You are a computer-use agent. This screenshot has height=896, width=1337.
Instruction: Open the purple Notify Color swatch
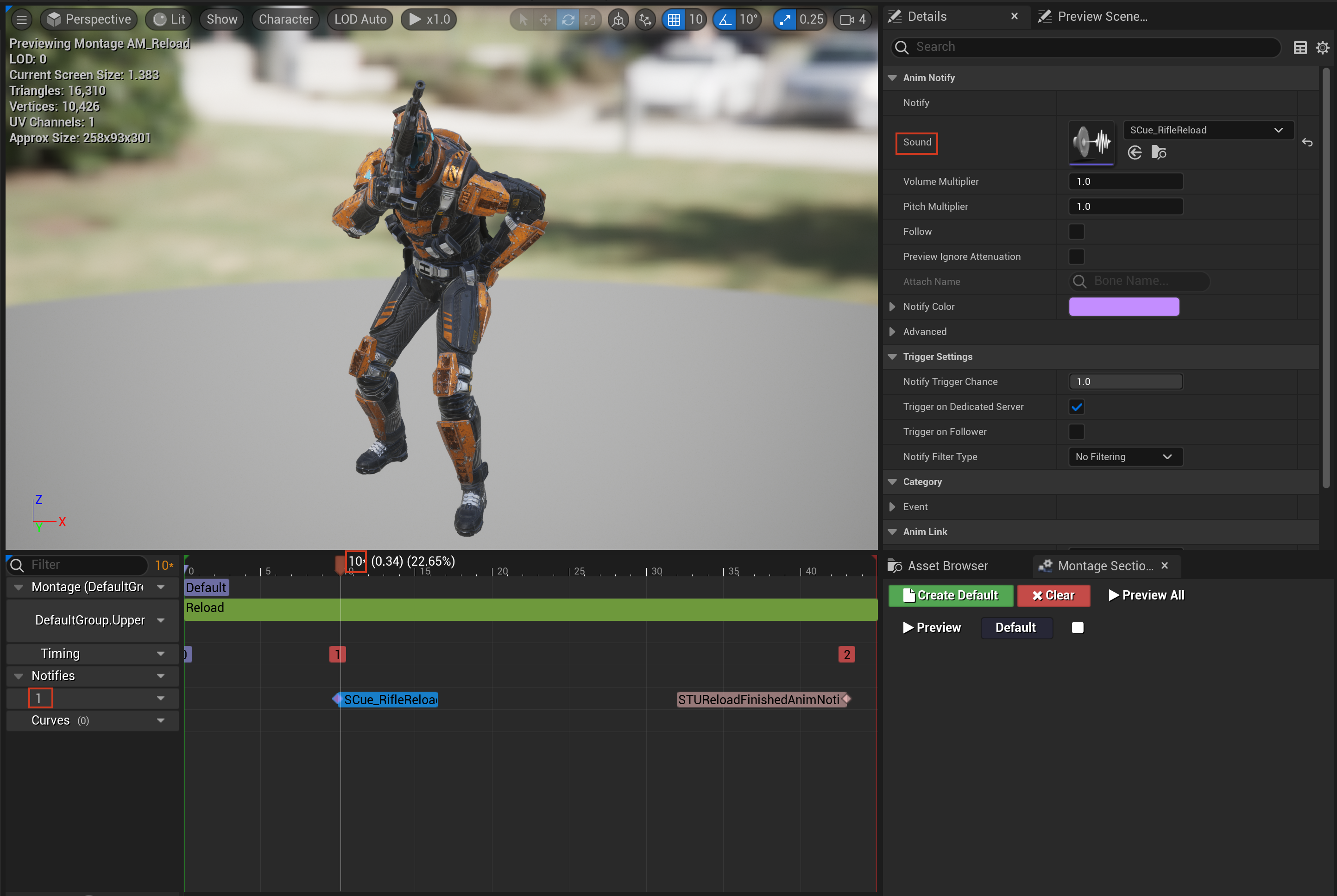tap(1124, 307)
